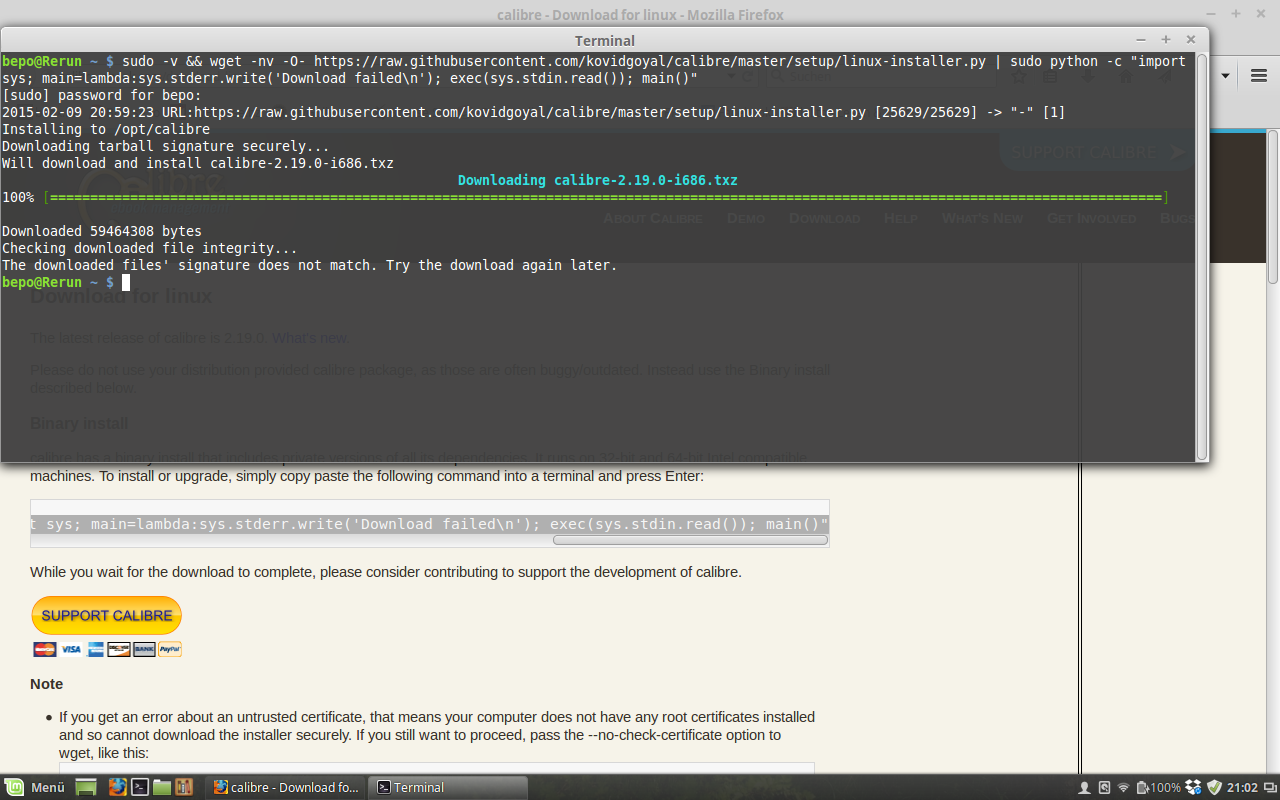Minimize the Firefox window
Image resolution: width=1280 pixels, height=800 pixels.
[x=1212, y=14]
